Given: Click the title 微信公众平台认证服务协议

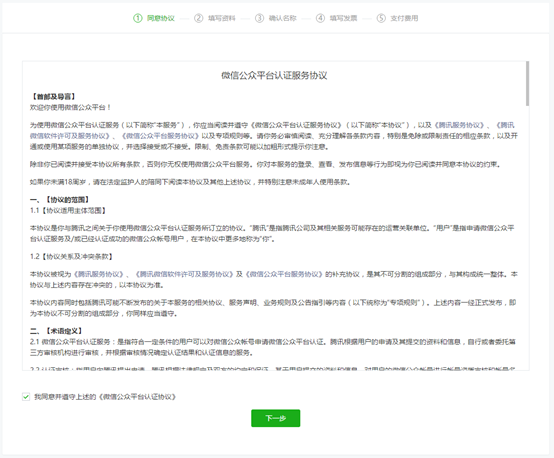Looking at the screenshot, I should coord(274,75).
